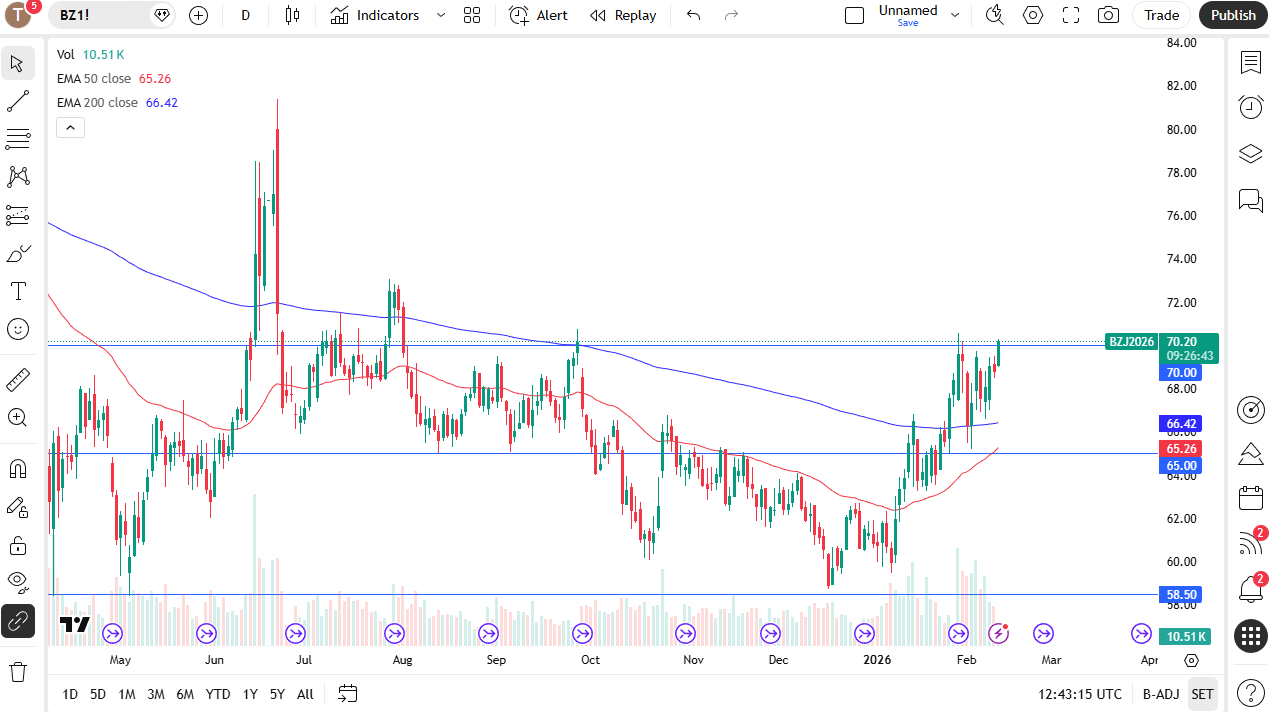Select the 6M time range
1269x712 pixels.
point(185,694)
